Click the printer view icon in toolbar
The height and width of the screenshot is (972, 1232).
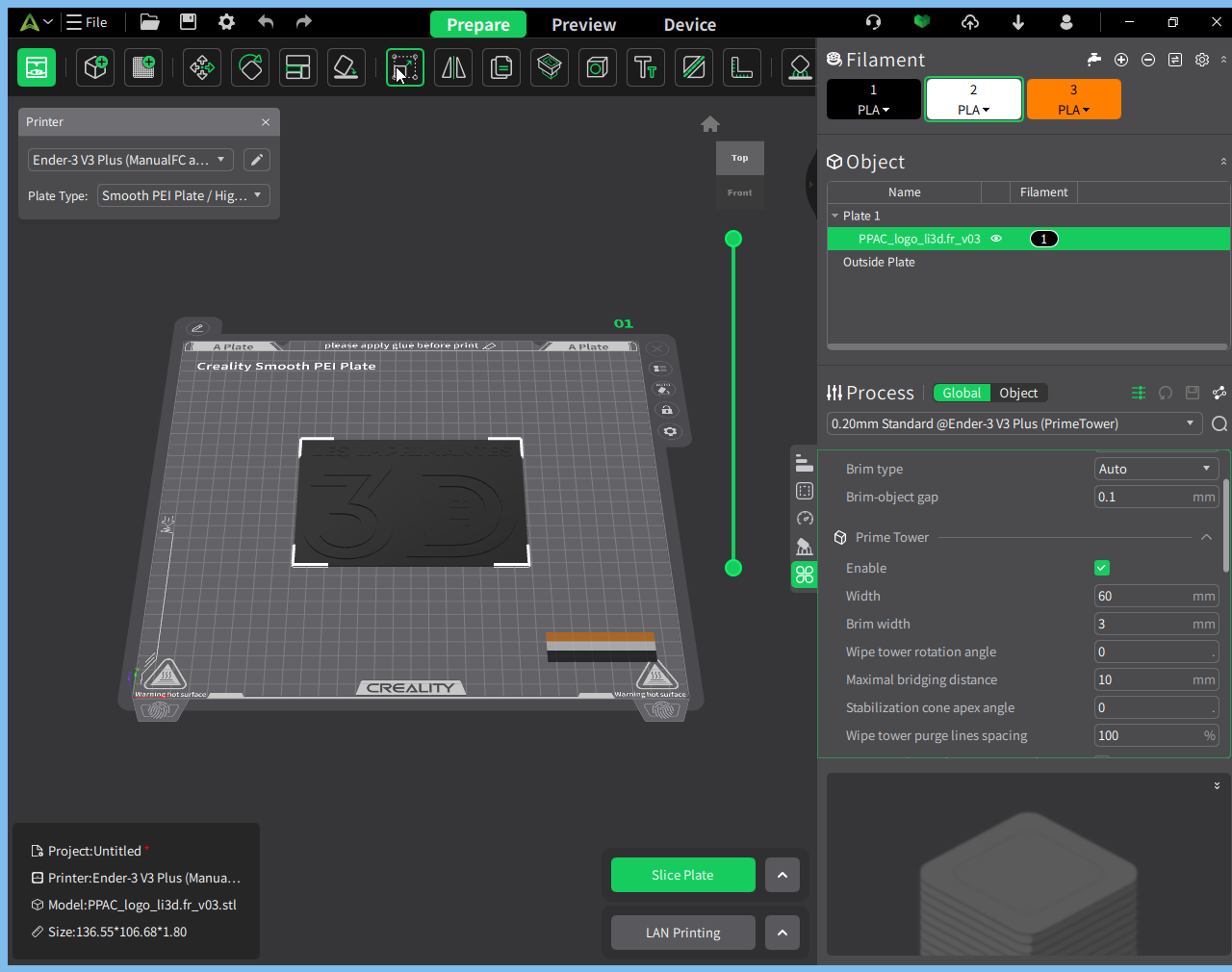click(37, 67)
